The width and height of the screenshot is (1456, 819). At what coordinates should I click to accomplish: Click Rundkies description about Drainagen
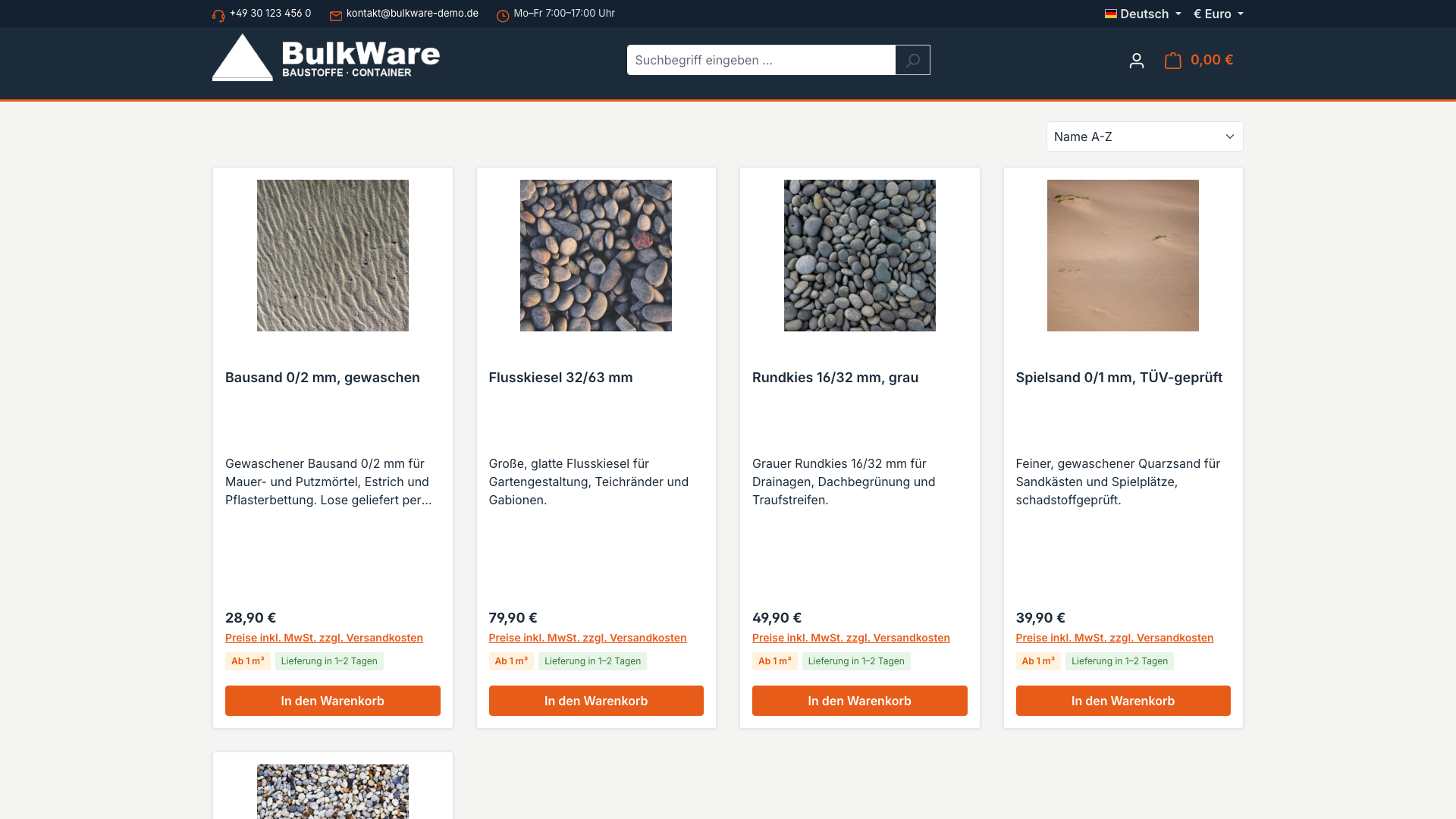[844, 482]
